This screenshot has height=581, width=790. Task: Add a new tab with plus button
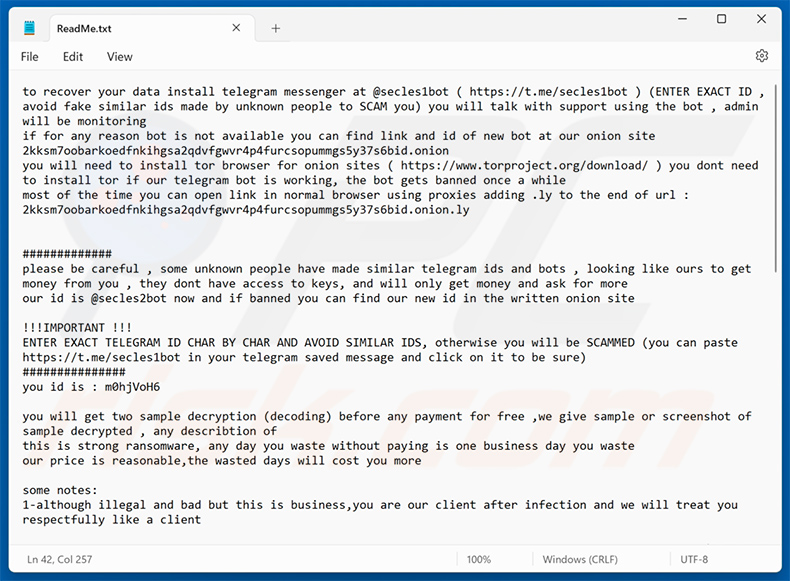point(276,28)
